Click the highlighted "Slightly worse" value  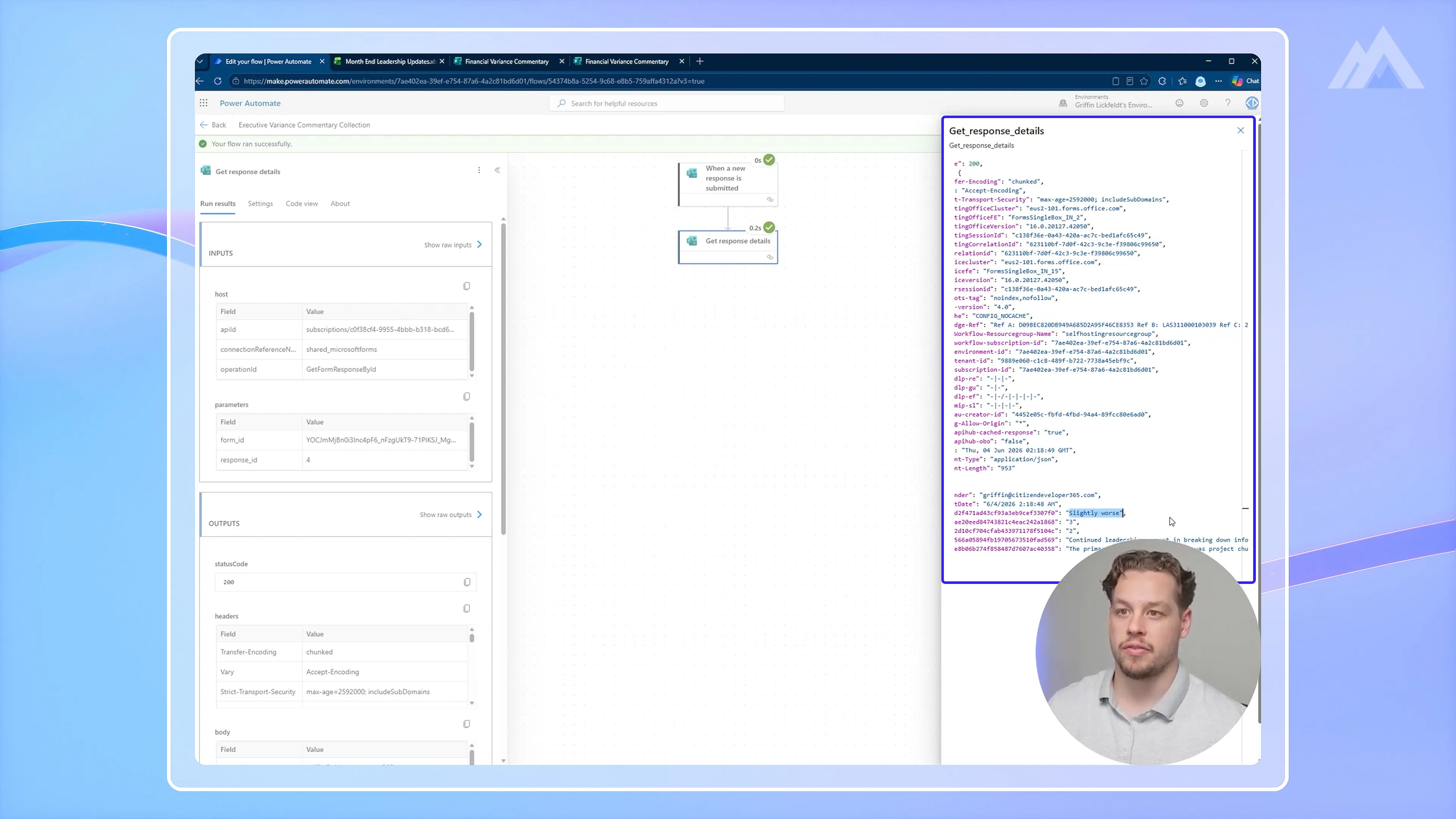coord(1095,513)
